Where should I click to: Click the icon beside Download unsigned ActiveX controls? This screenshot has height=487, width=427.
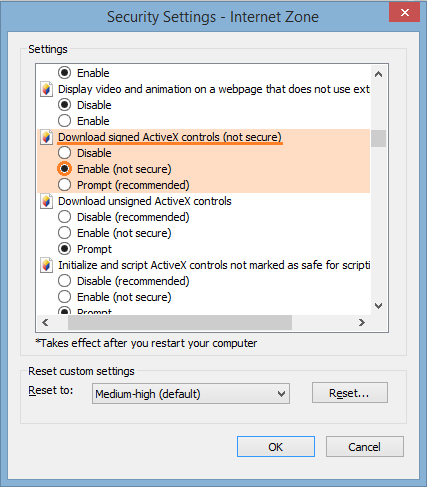click(46, 201)
